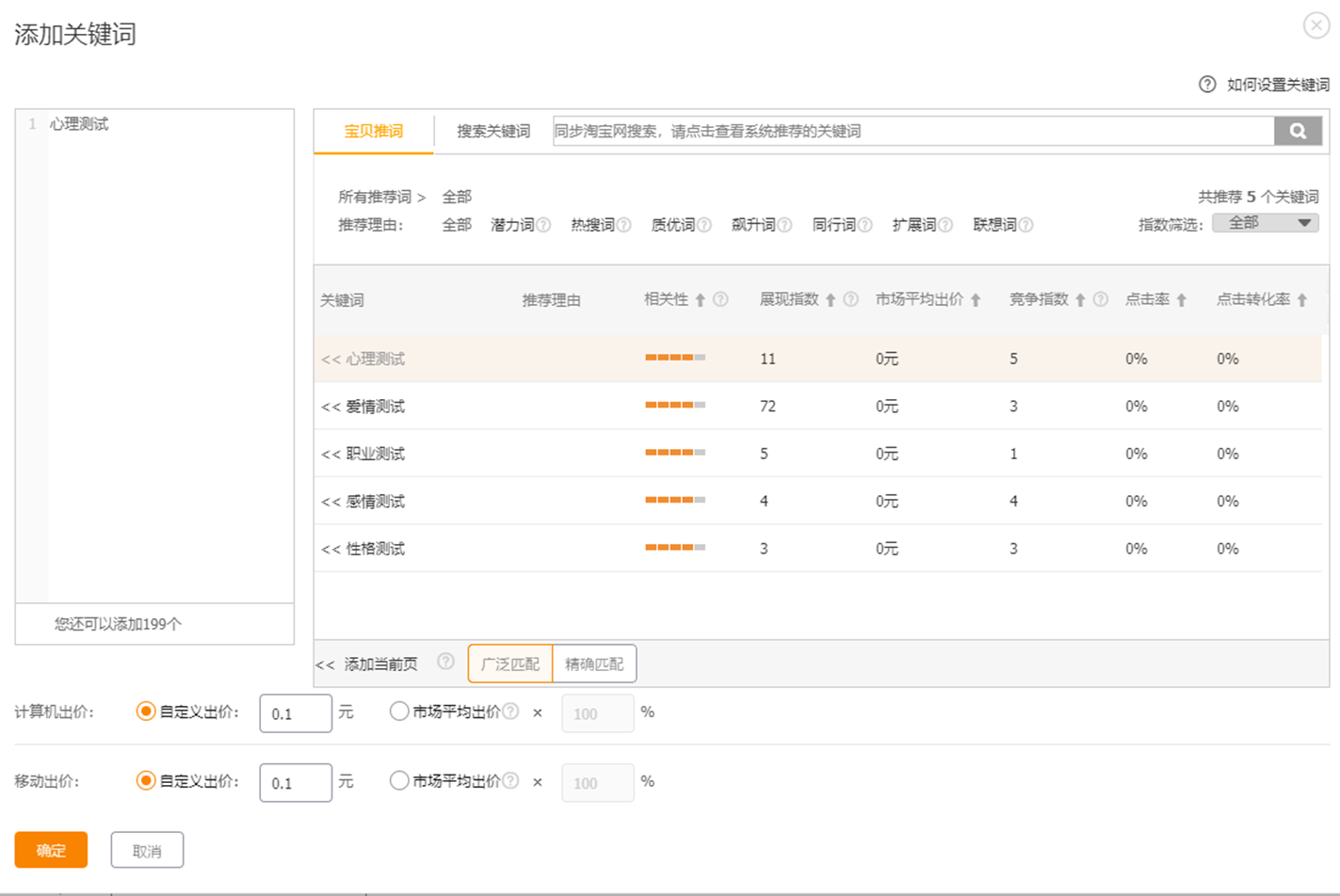Sort by 市场平均出价 using arrow icon
Screen dimensions: 1340x896
[976, 300]
